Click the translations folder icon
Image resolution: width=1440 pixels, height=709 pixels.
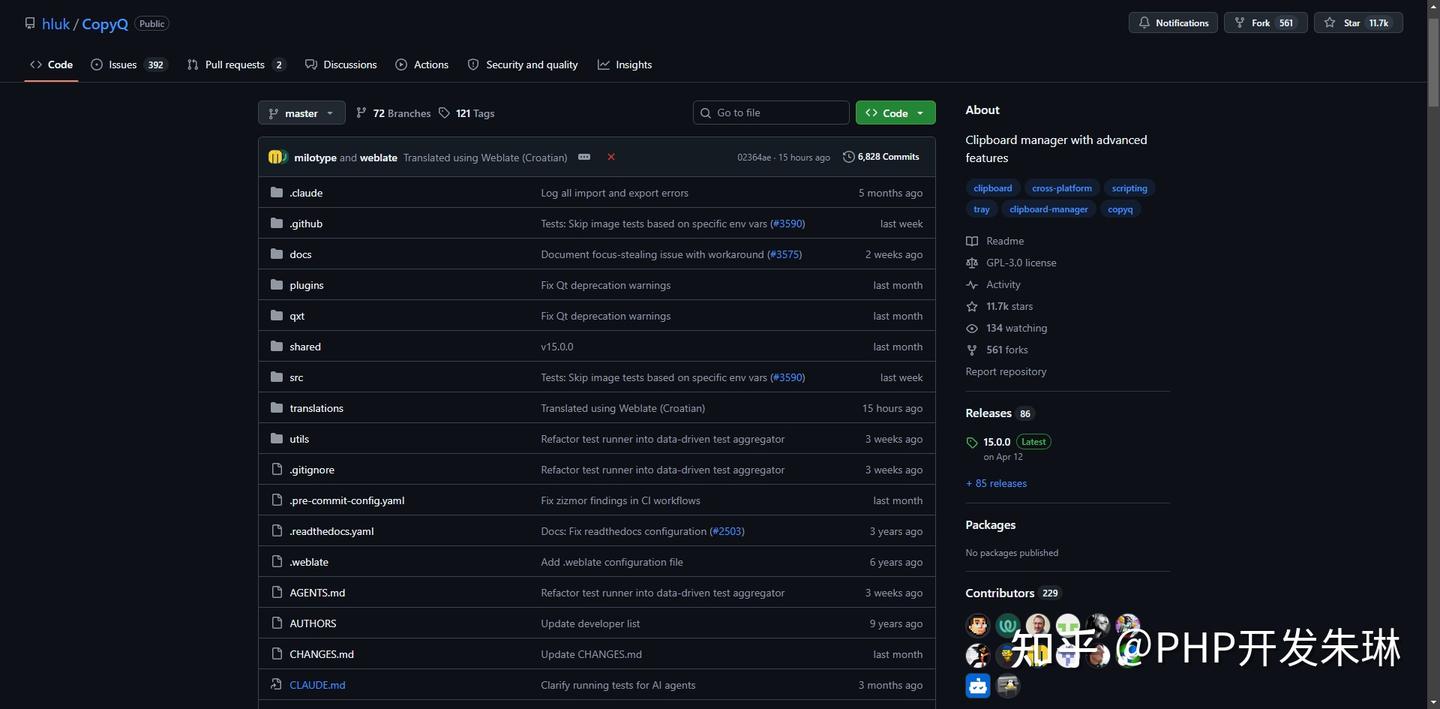[277, 408]
